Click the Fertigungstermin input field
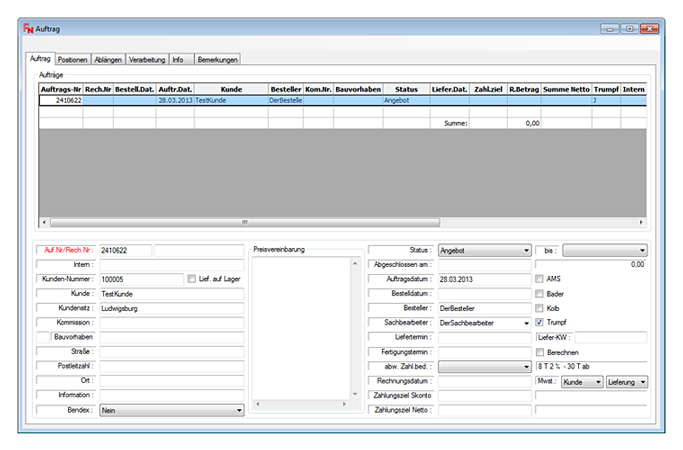The width and height of the screenshot is (683, 450). pyautogui.click(x=484, y=352)
